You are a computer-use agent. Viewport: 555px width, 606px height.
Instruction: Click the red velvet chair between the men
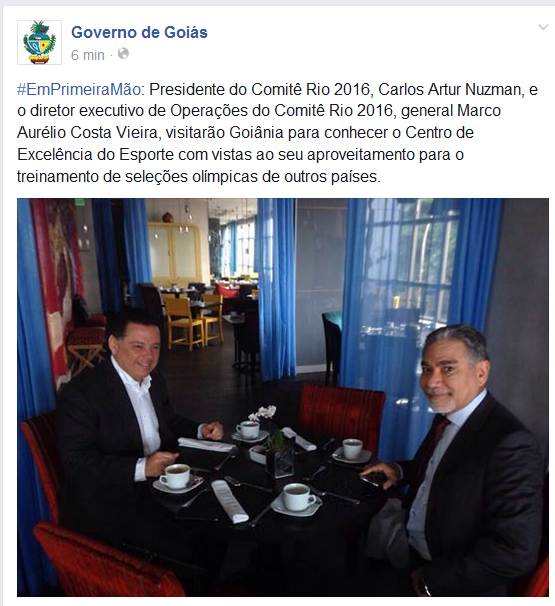click(x=340, y=414)
